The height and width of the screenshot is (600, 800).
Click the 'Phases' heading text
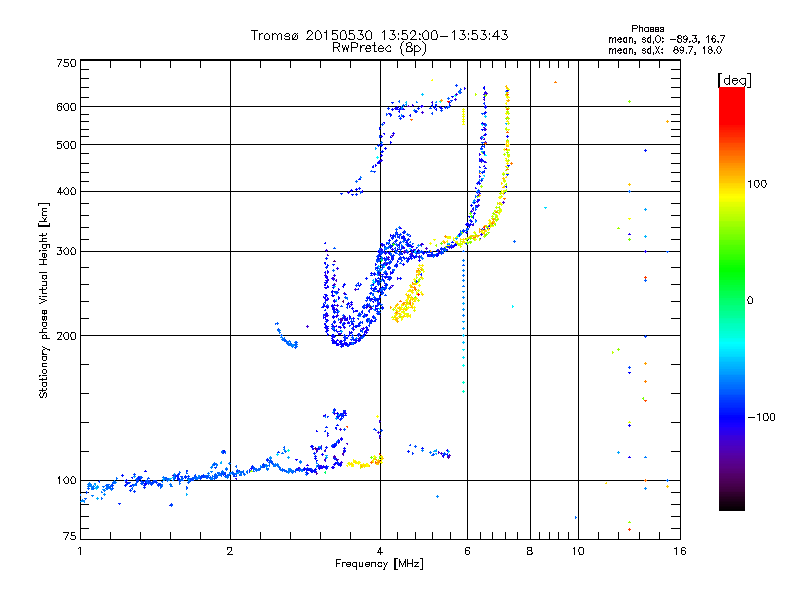[x=647, y=29]
